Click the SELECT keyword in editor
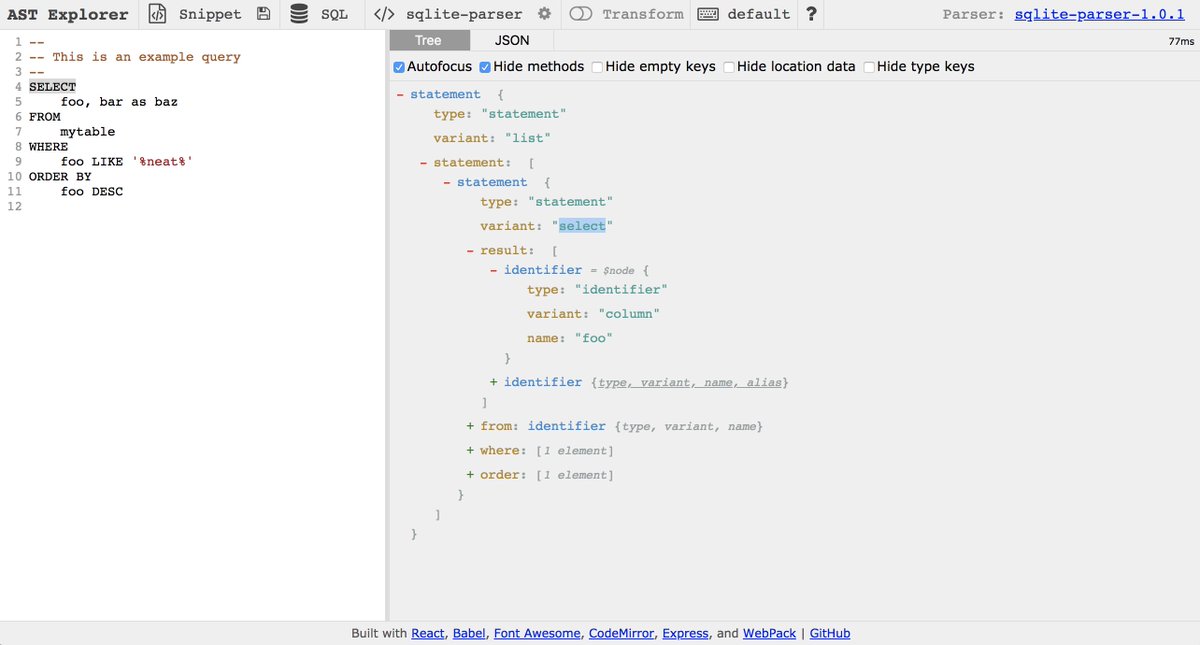 click(52, 87)
